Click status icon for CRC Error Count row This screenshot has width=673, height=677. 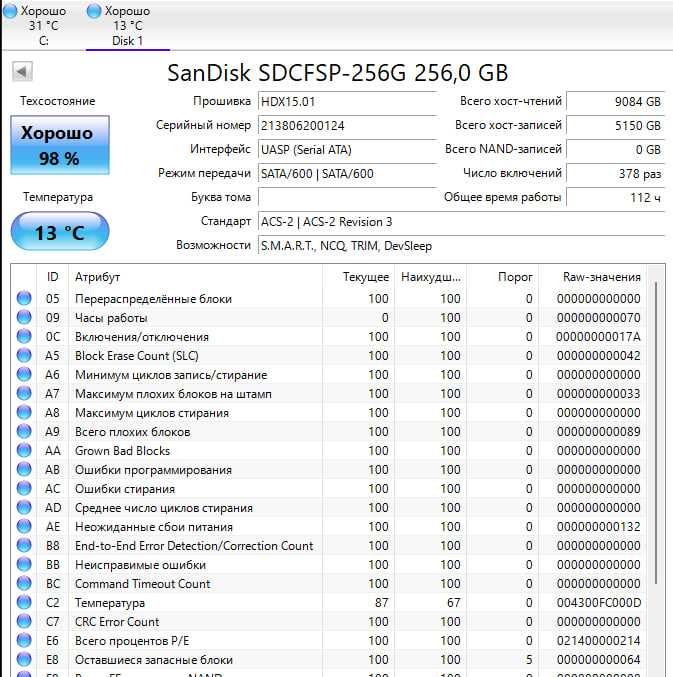(24, 621)
